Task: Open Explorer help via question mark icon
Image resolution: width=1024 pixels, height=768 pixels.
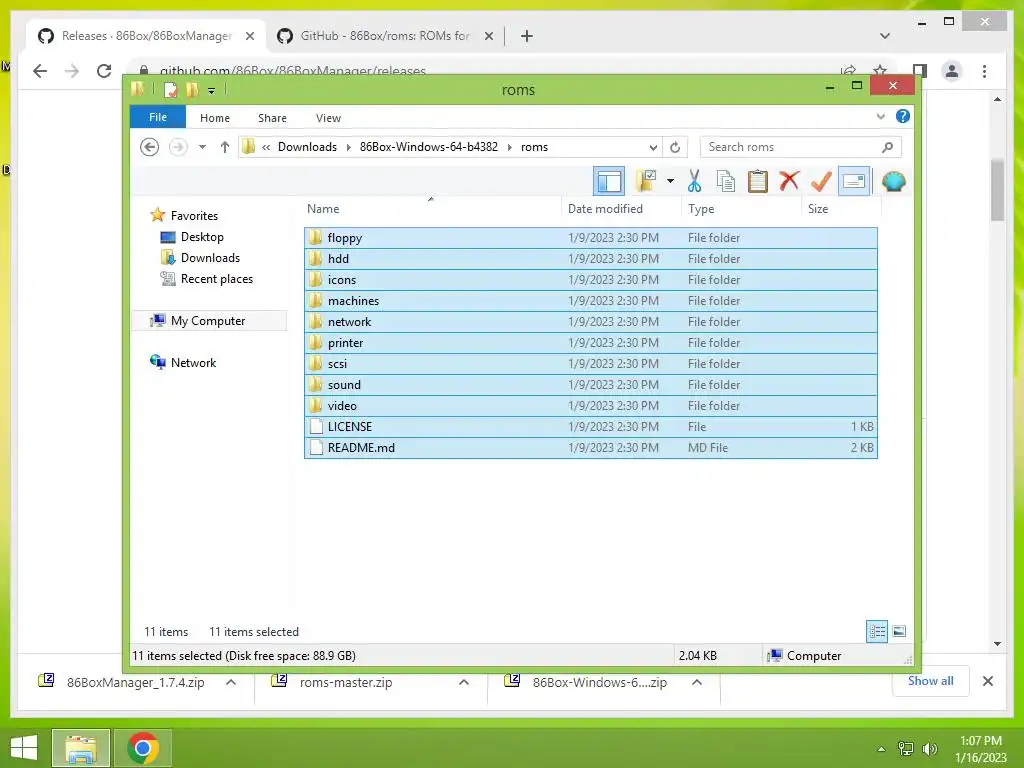Action: (903, 116)
